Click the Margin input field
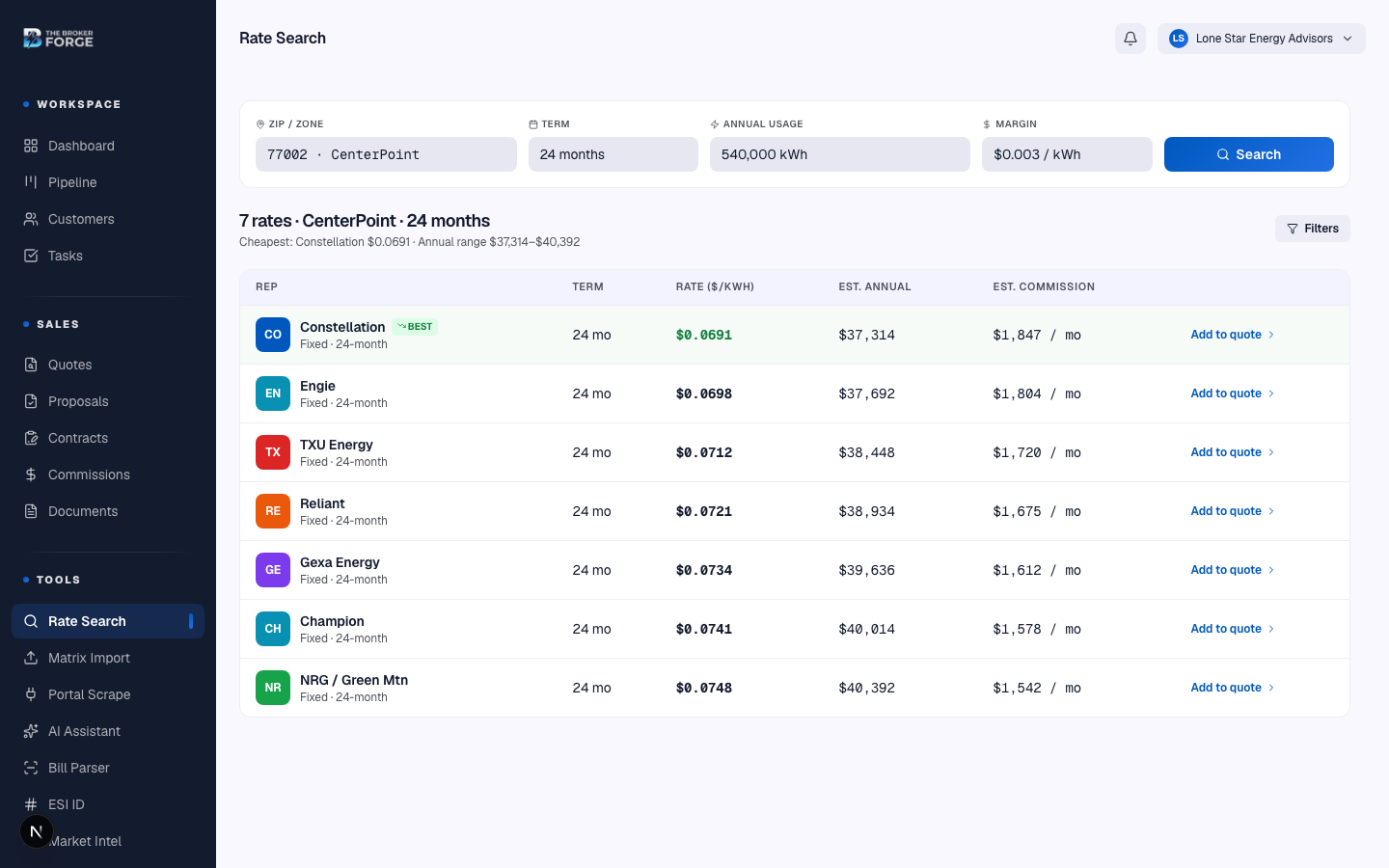1389x868 pixels. tap(1067, 154)
